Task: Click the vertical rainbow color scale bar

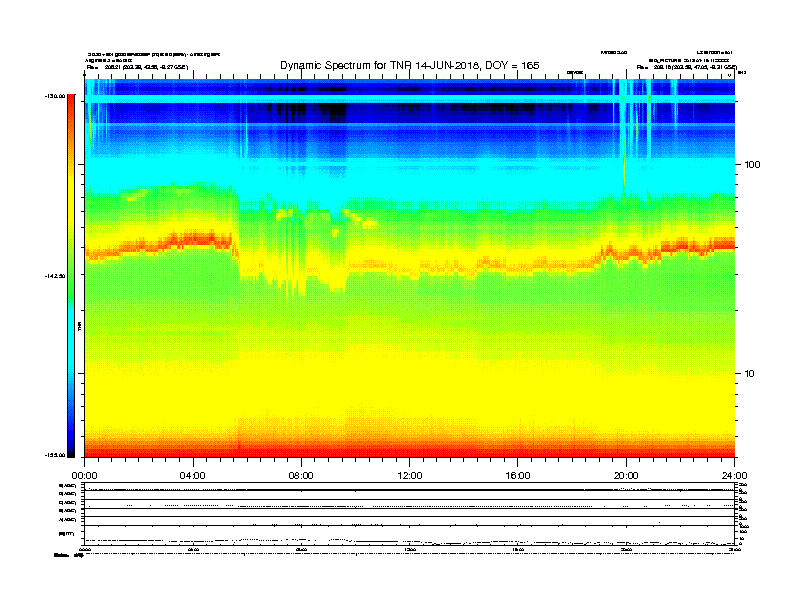Action: click(71, 276)
